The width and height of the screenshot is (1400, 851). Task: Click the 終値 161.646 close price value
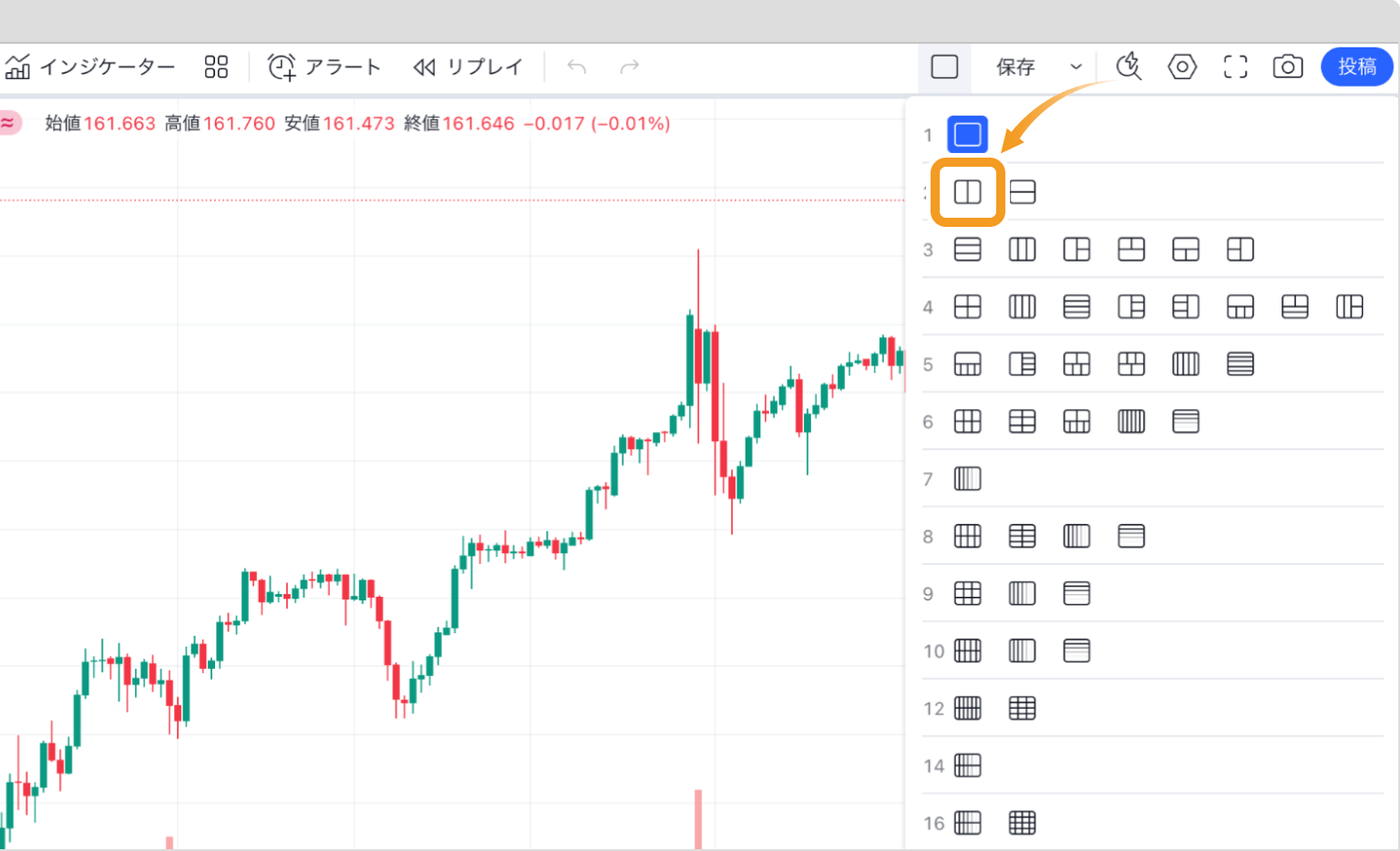tap(458, 123)
